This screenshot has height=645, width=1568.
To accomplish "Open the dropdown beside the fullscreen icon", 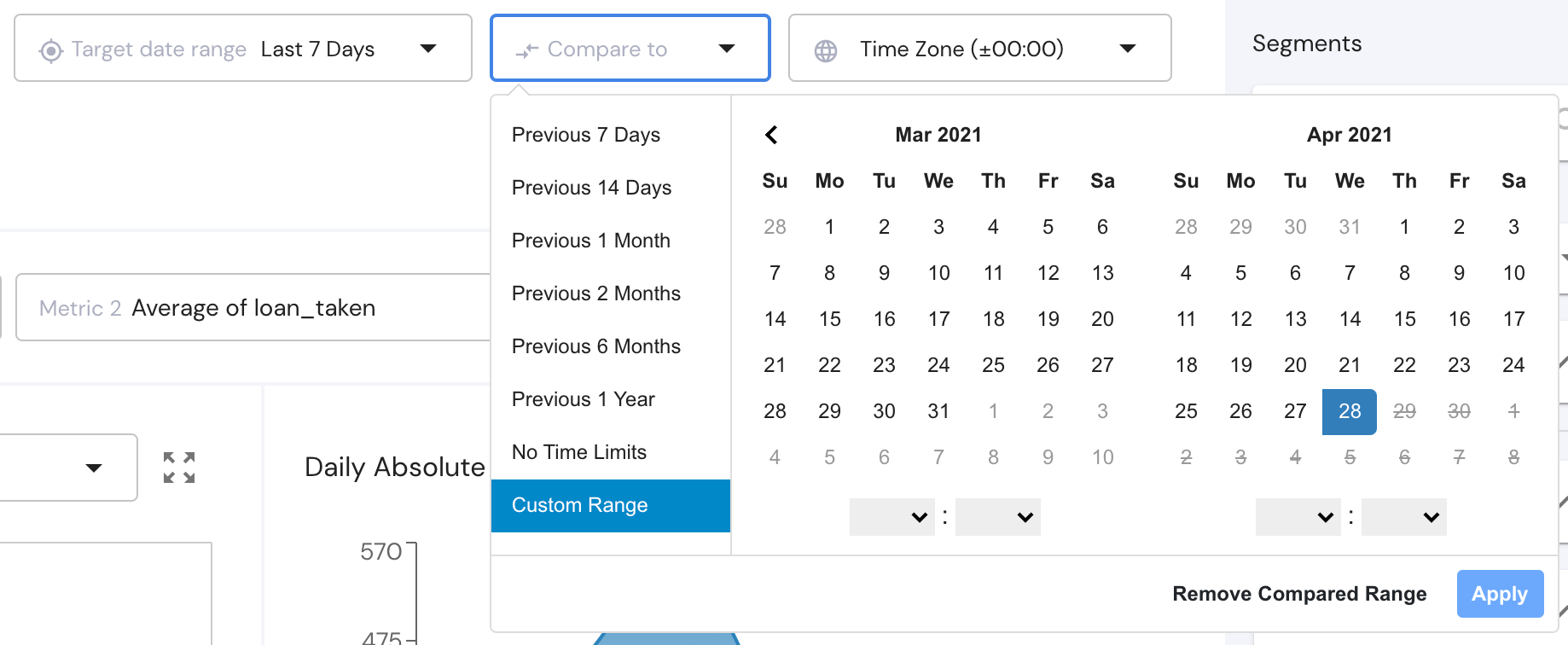I will click(68, 468).
